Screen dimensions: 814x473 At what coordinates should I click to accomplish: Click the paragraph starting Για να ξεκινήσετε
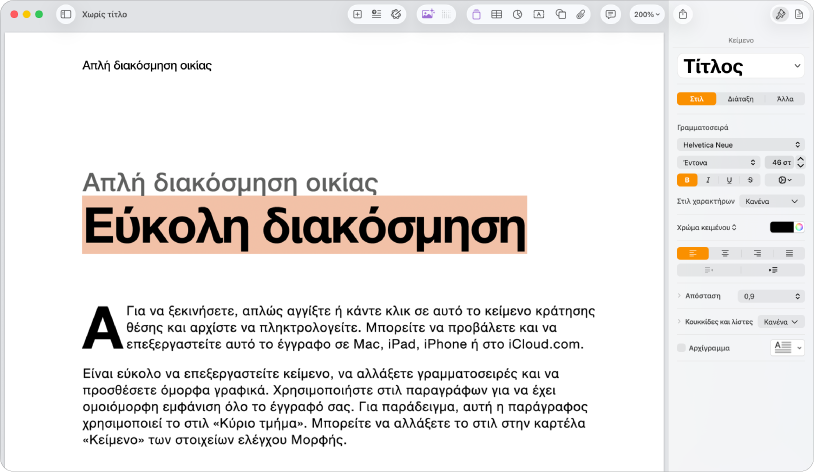tap(360, 328)
